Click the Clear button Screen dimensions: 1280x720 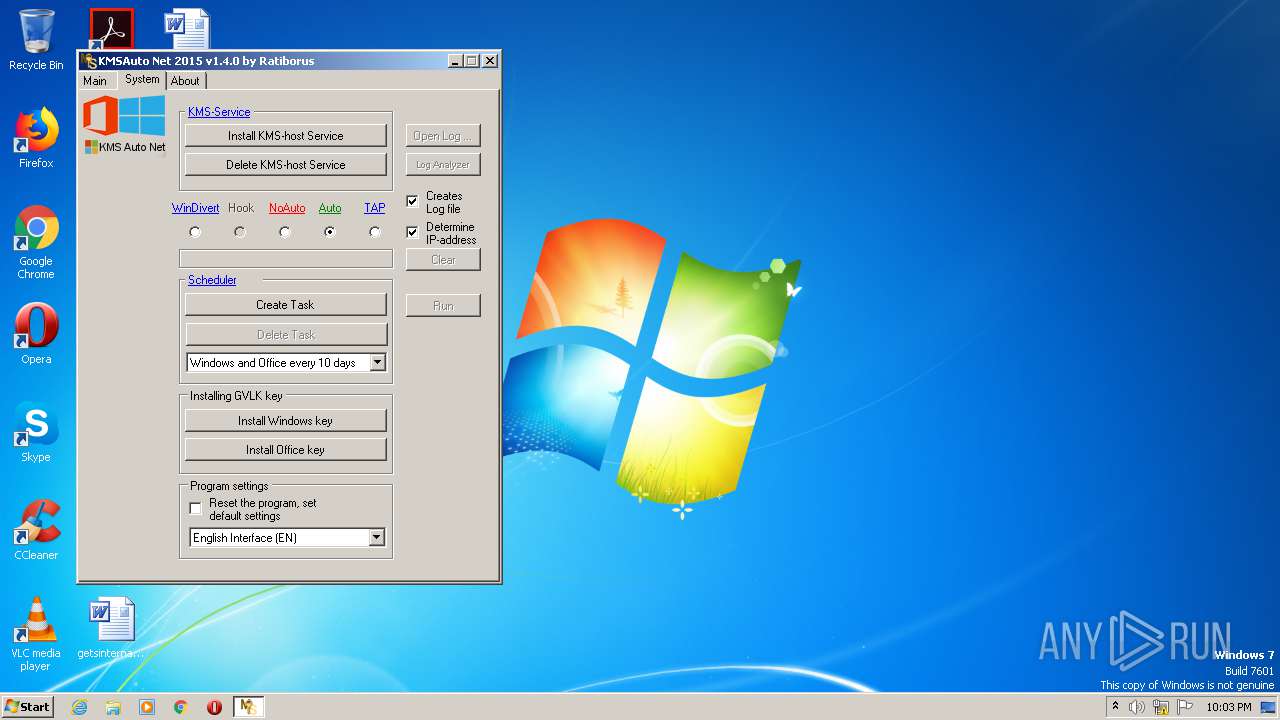point(443,260)
